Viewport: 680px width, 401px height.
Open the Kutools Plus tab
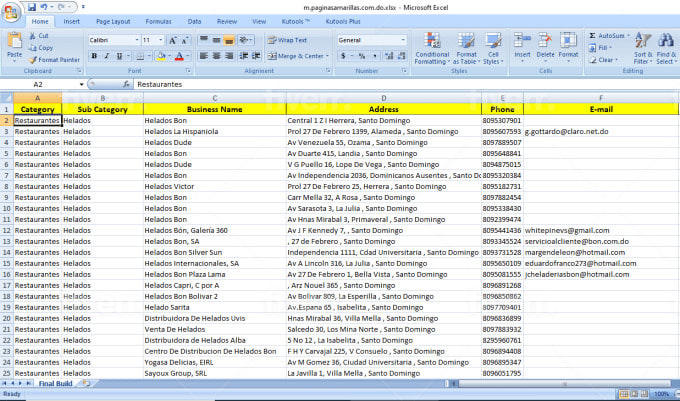tap(343, 22)
